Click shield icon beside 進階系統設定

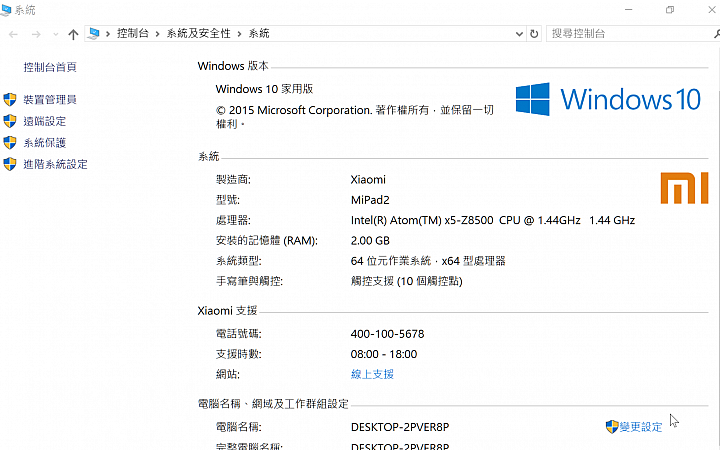coord(10,164)
